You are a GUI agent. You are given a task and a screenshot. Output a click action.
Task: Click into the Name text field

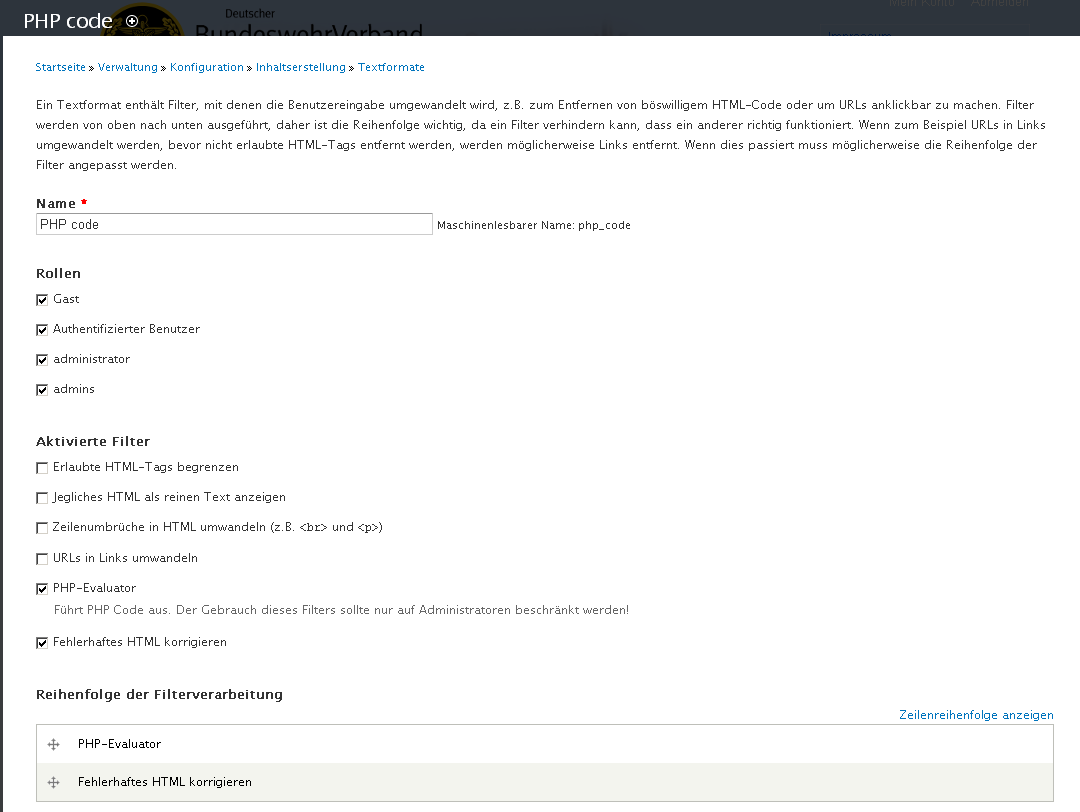[x=234, y=224]
